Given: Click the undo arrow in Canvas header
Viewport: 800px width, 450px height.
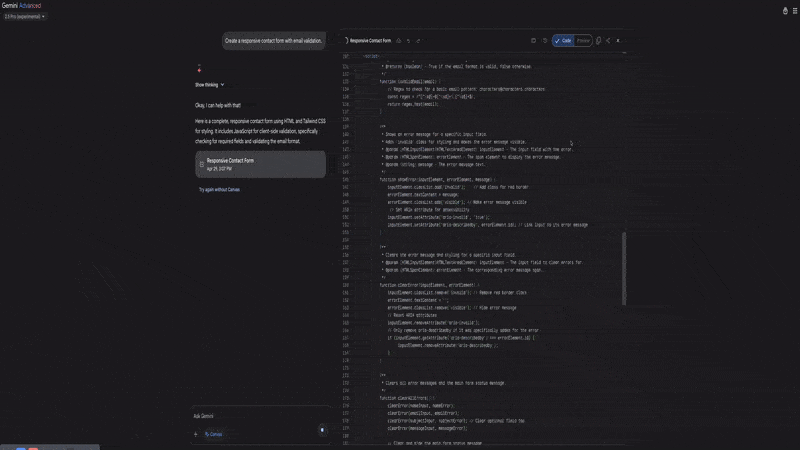Looking at the screenshot, I should point(408,41).
